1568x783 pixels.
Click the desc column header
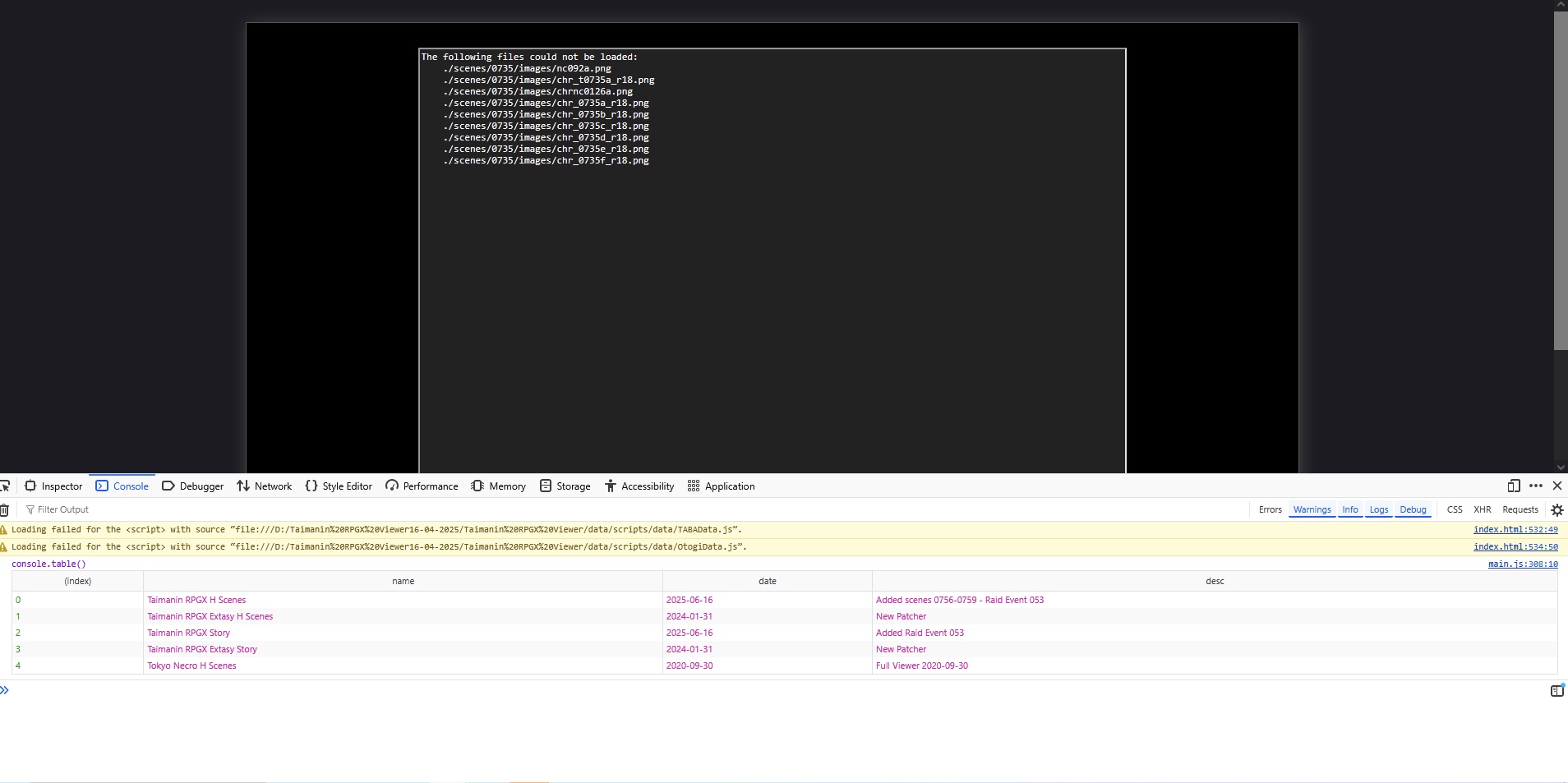[x=1215, y=581]
